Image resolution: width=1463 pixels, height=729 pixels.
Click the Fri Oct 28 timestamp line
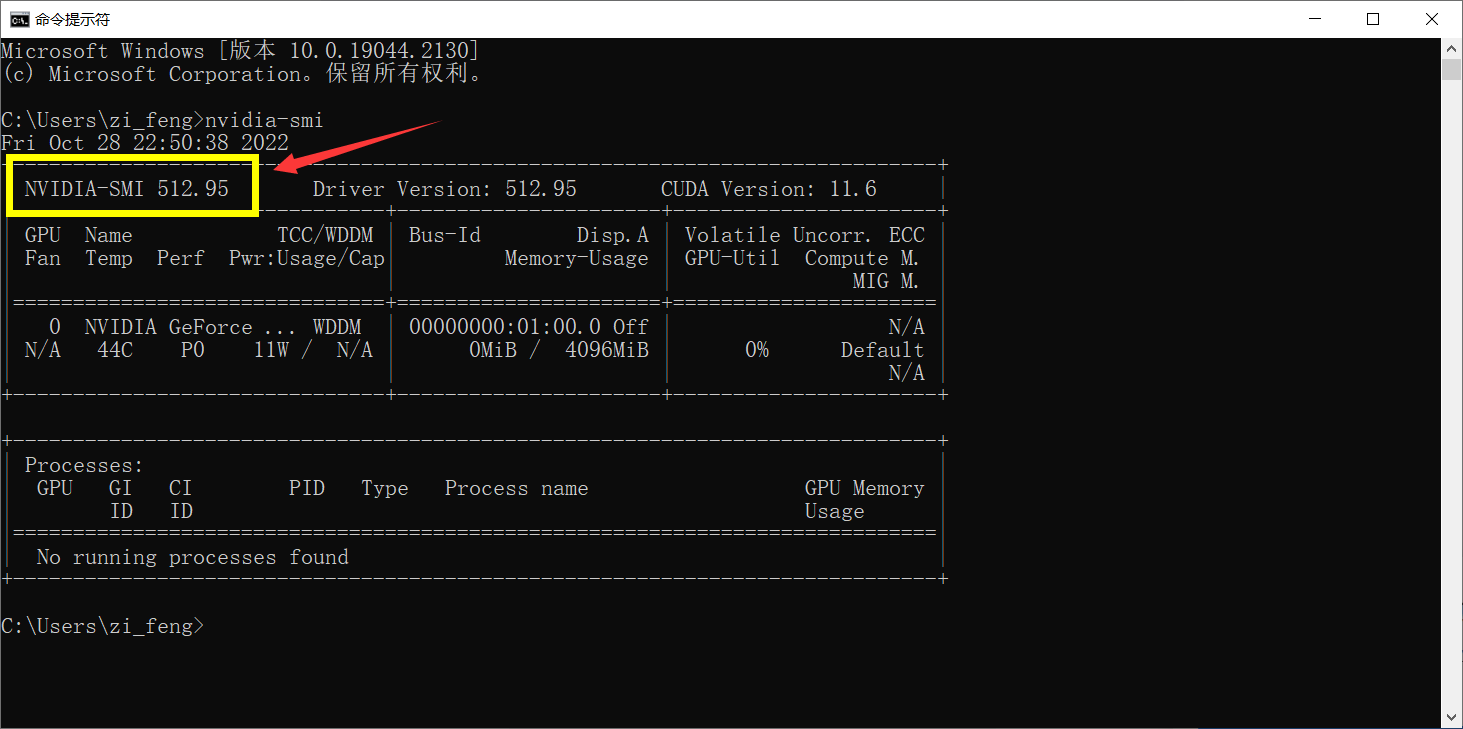click(145, 143)
